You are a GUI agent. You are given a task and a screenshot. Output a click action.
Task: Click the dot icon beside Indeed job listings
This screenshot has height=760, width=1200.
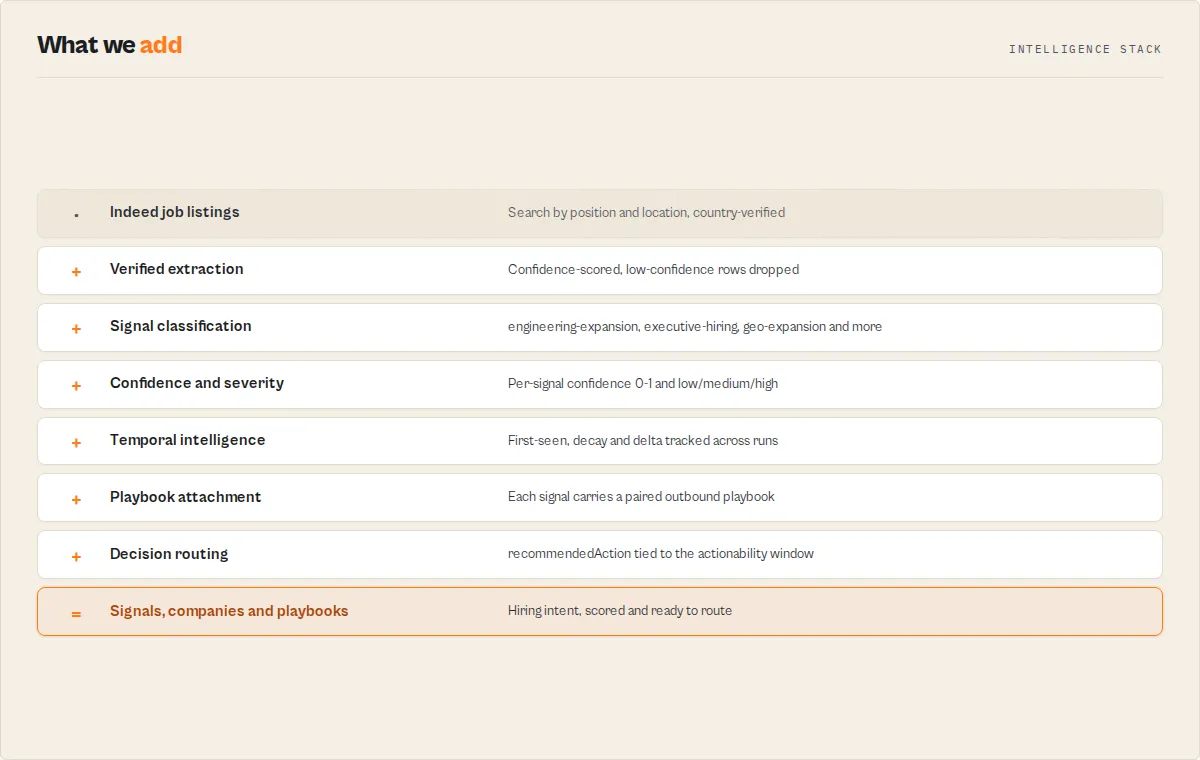tap(76, 215)
